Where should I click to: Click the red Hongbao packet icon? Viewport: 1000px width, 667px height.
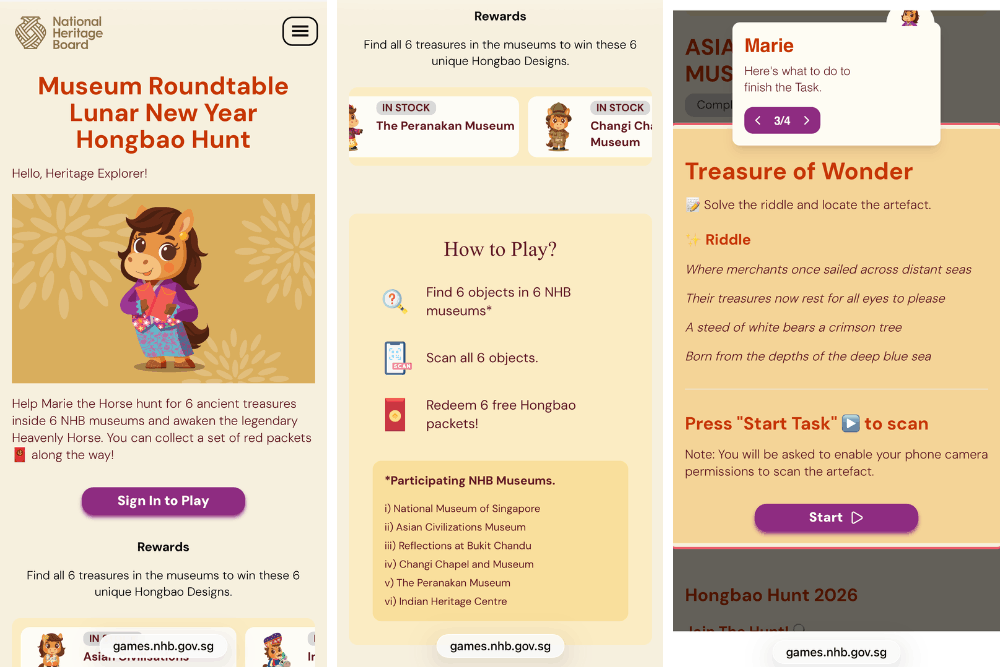click(395, 414)
